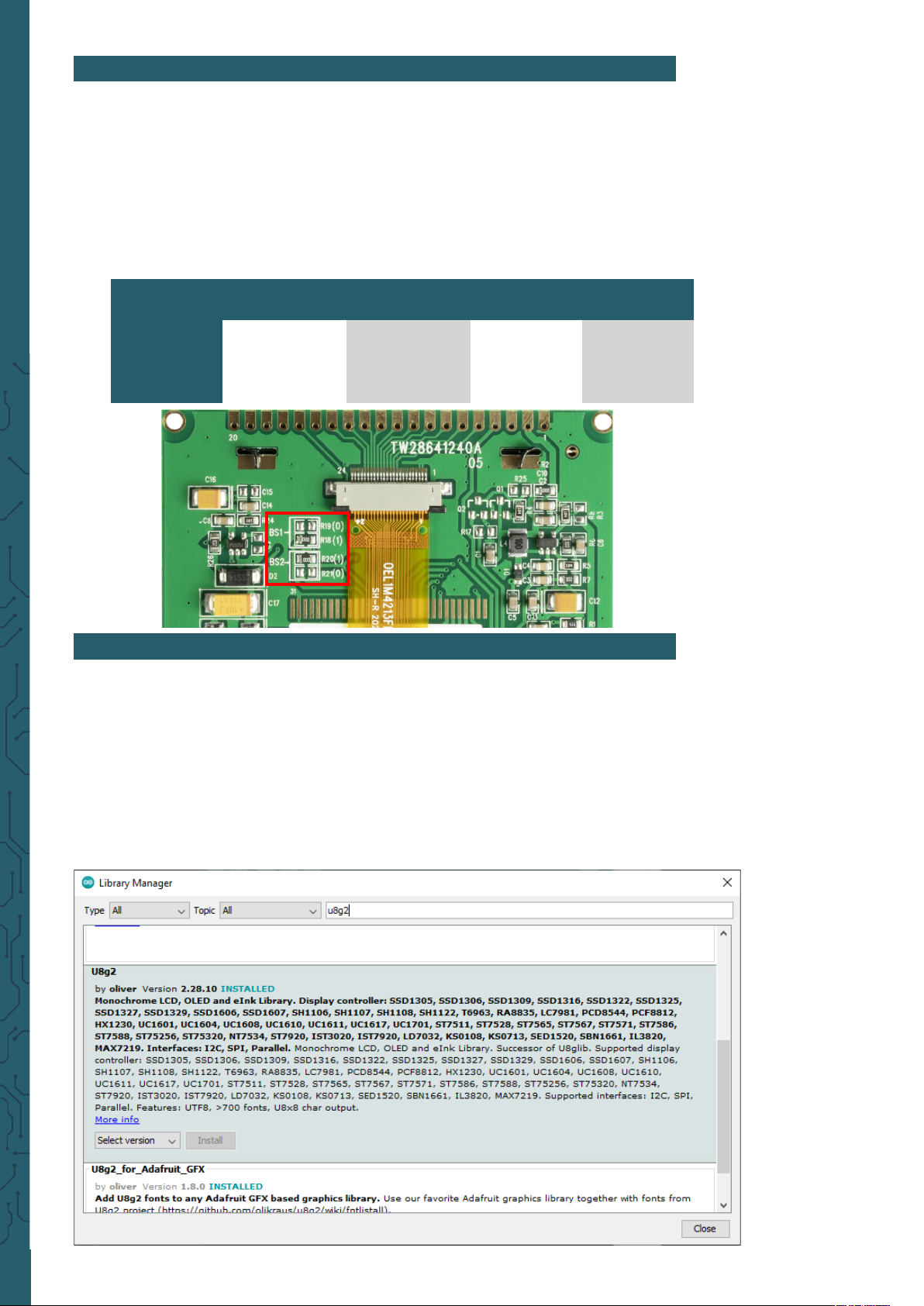Expand the Select version dropdown
924x1306 pixels.
[137, 1140]
